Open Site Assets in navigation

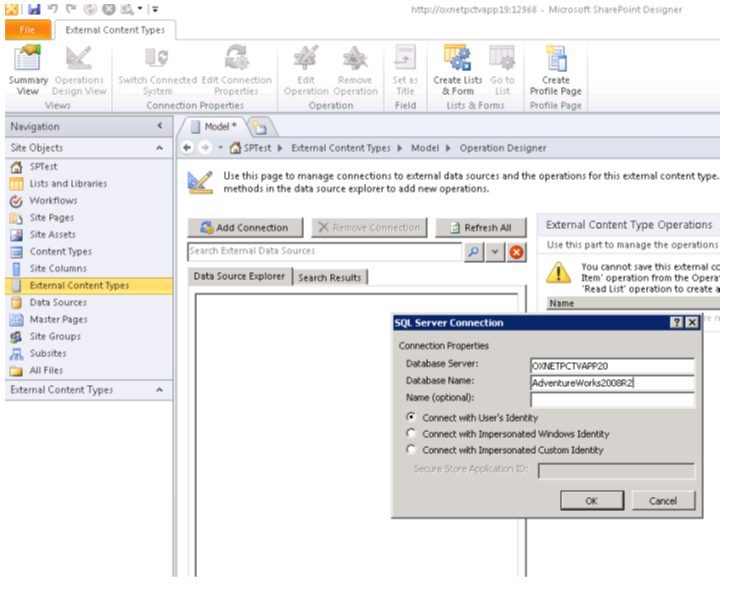click(53, 234)
